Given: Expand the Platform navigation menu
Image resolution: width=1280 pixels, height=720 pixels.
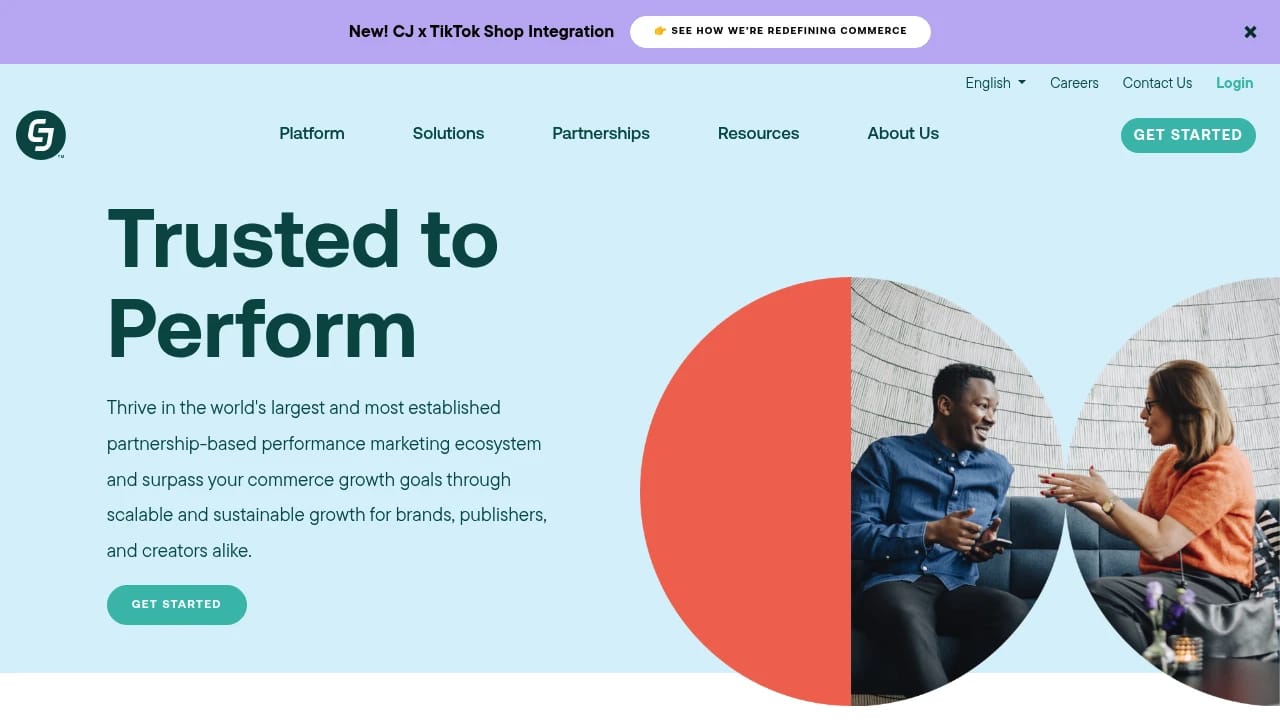Looking at the screenshot, I should [311, 133].
